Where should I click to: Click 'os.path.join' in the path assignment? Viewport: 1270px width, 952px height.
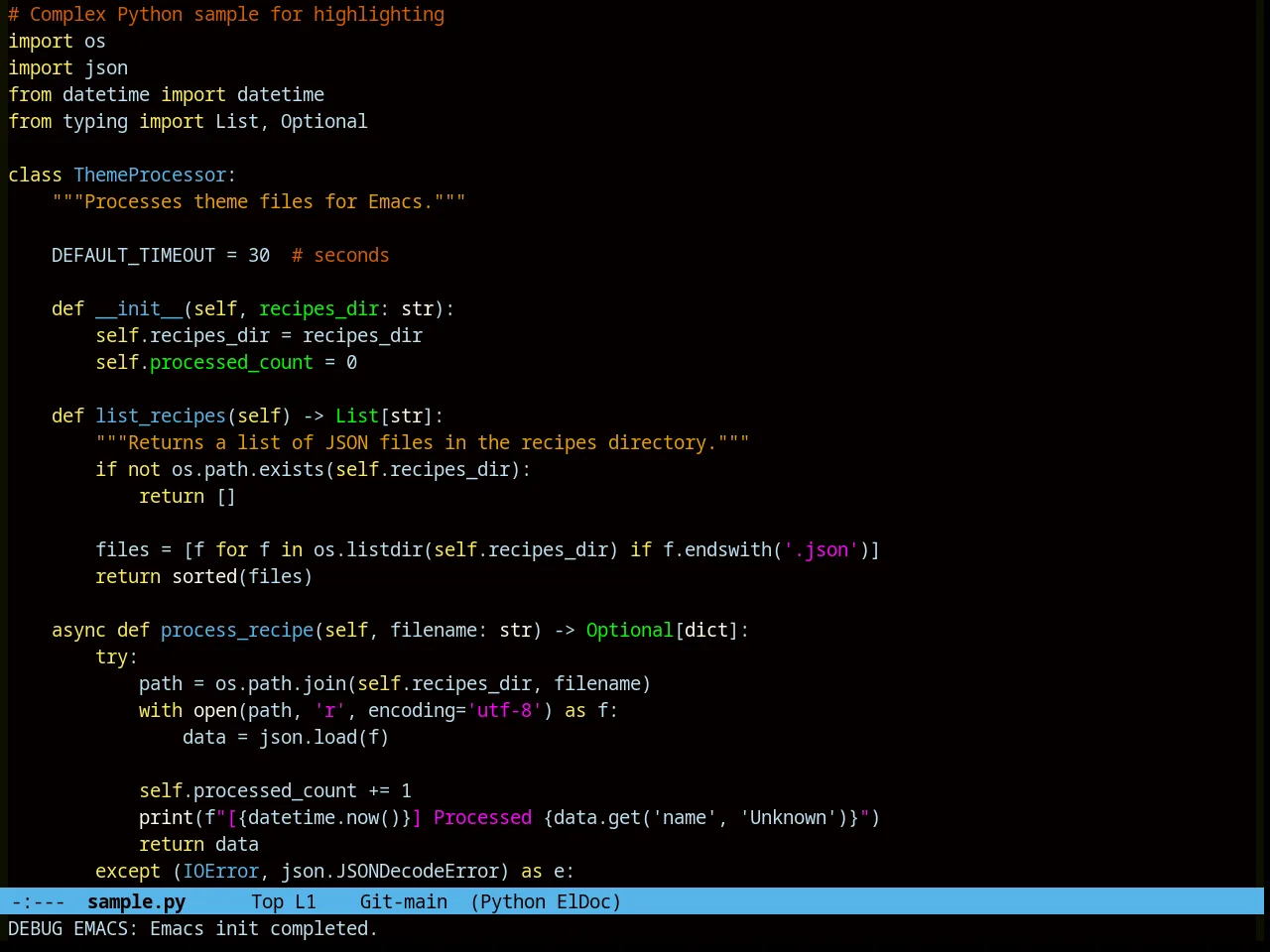point(281,683)
